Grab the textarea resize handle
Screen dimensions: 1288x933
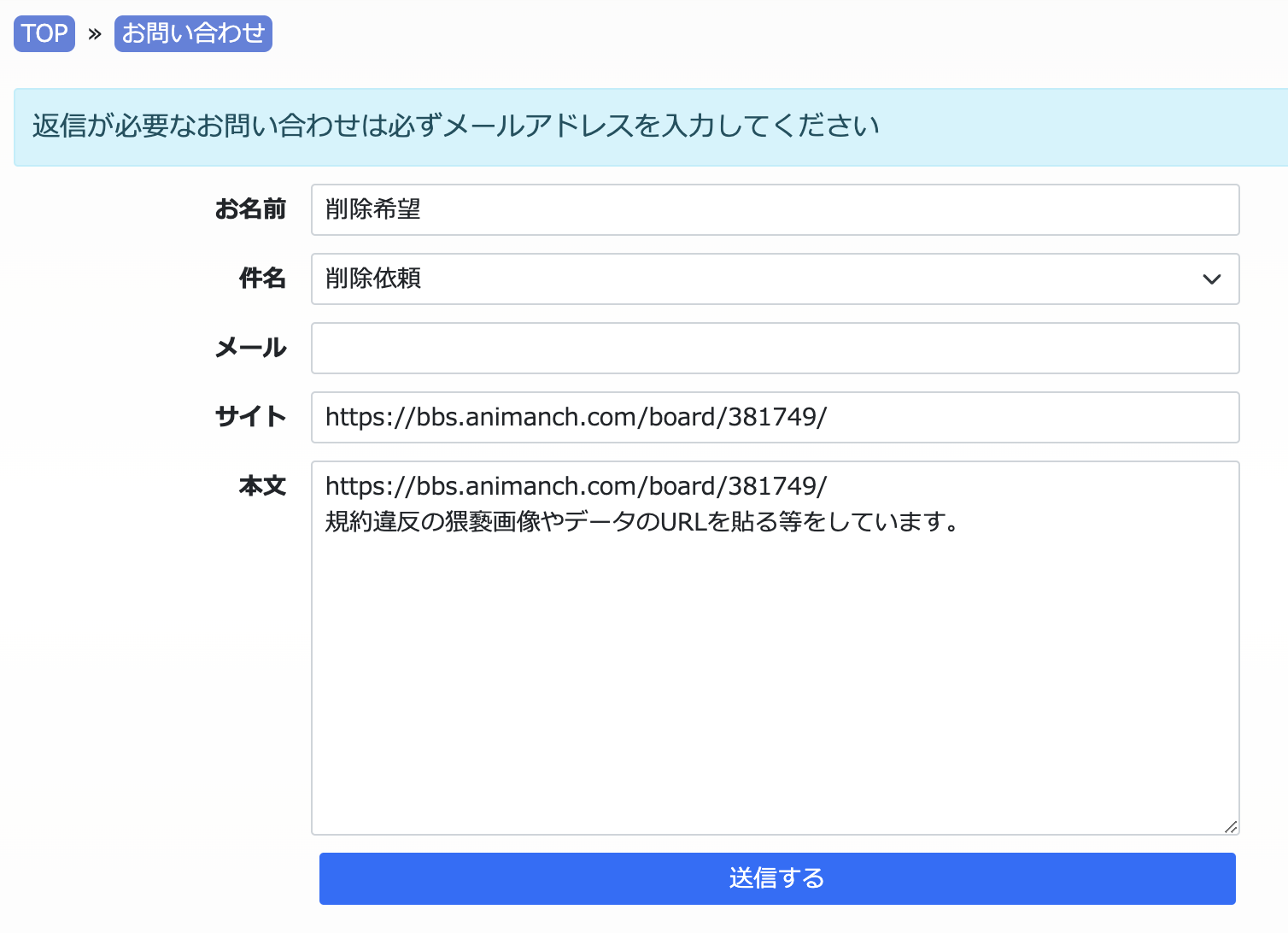pos(1230,826)
